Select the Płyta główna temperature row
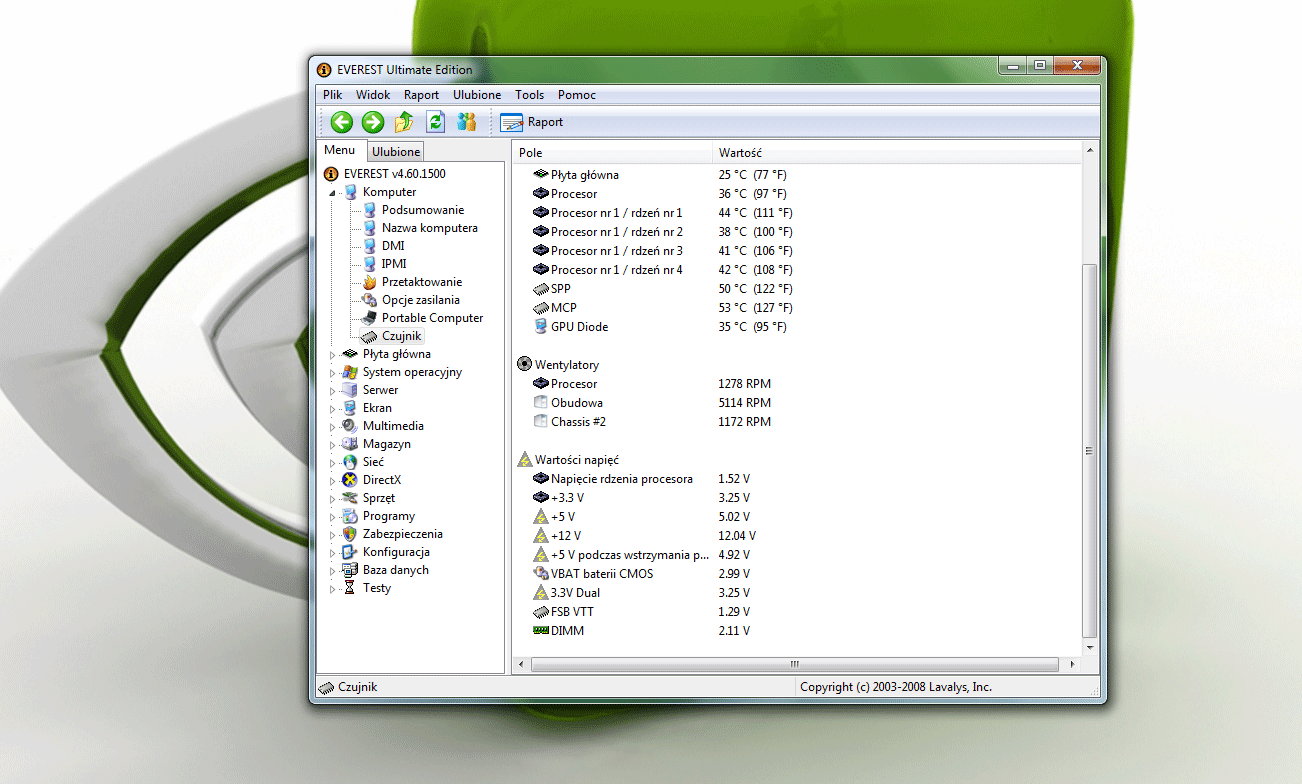The image size is (1302, 784). 797,175
